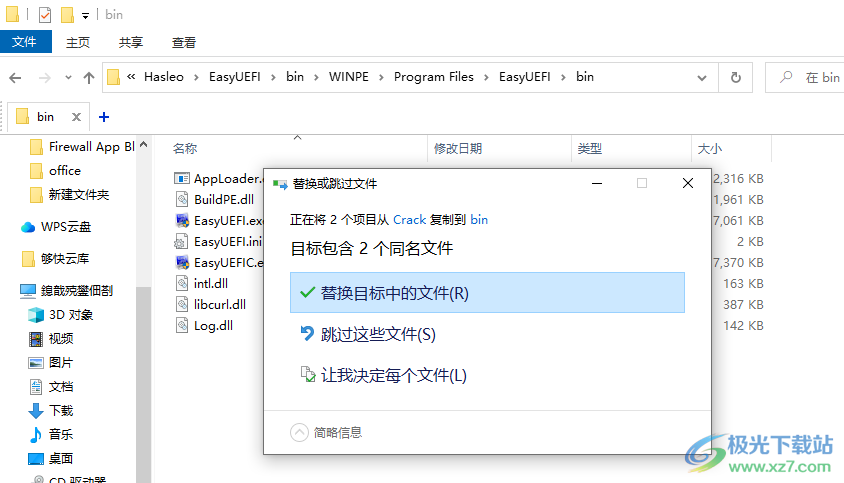Click WINPE in the address breadcrumb
Screen dimensions: 844x483
tap(349, 77)
